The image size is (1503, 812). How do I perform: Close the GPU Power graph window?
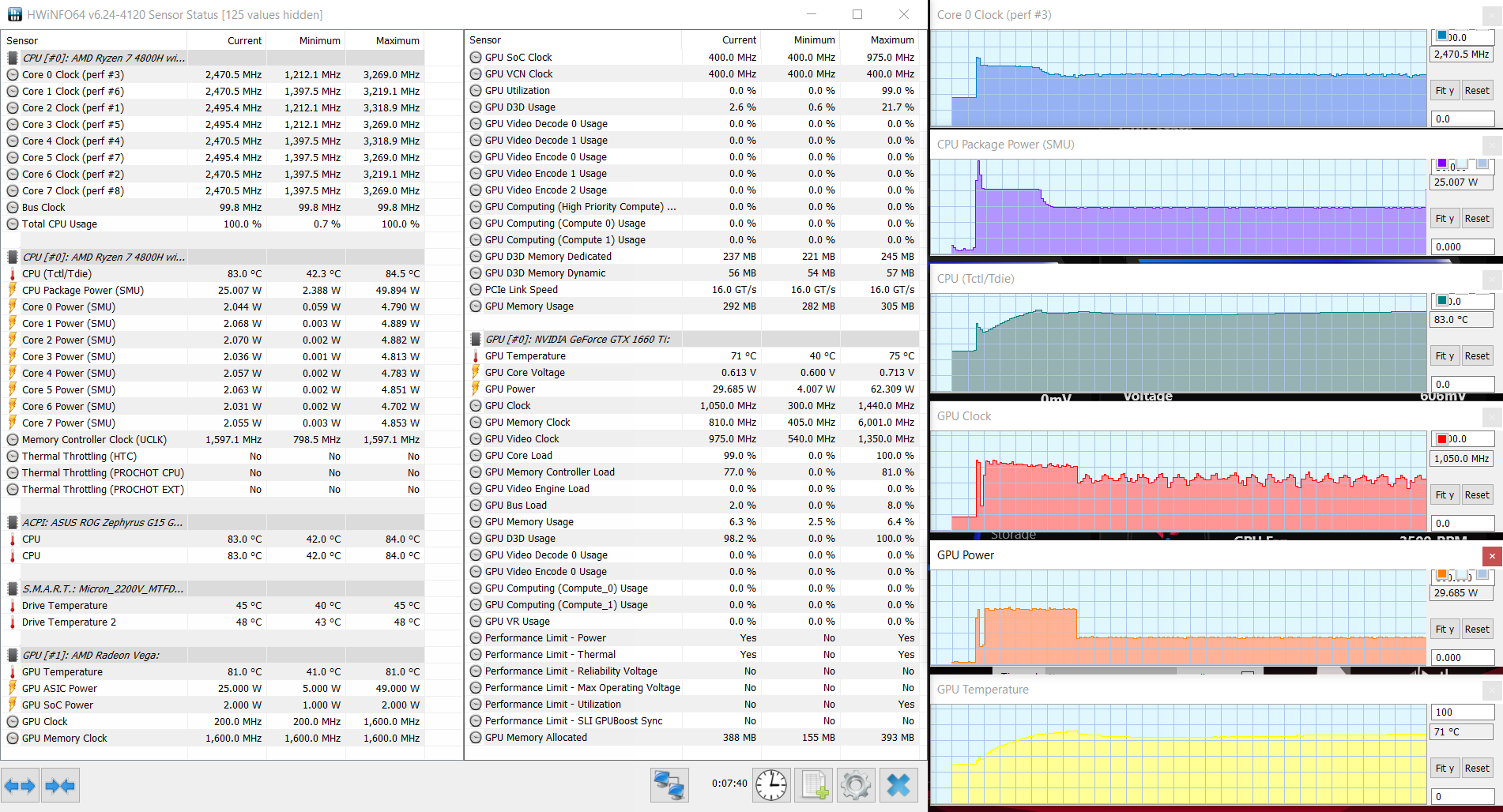click(x=1492, y=555)
